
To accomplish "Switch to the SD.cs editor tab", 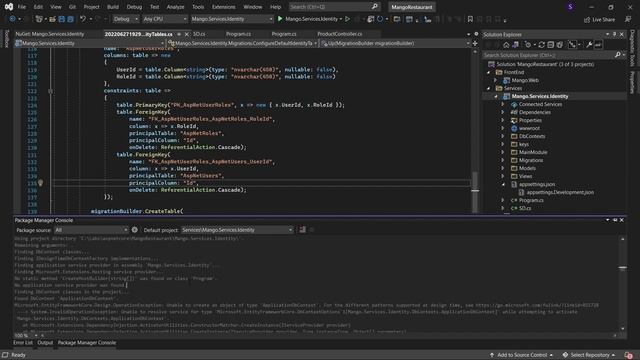I will pos(199,34).
